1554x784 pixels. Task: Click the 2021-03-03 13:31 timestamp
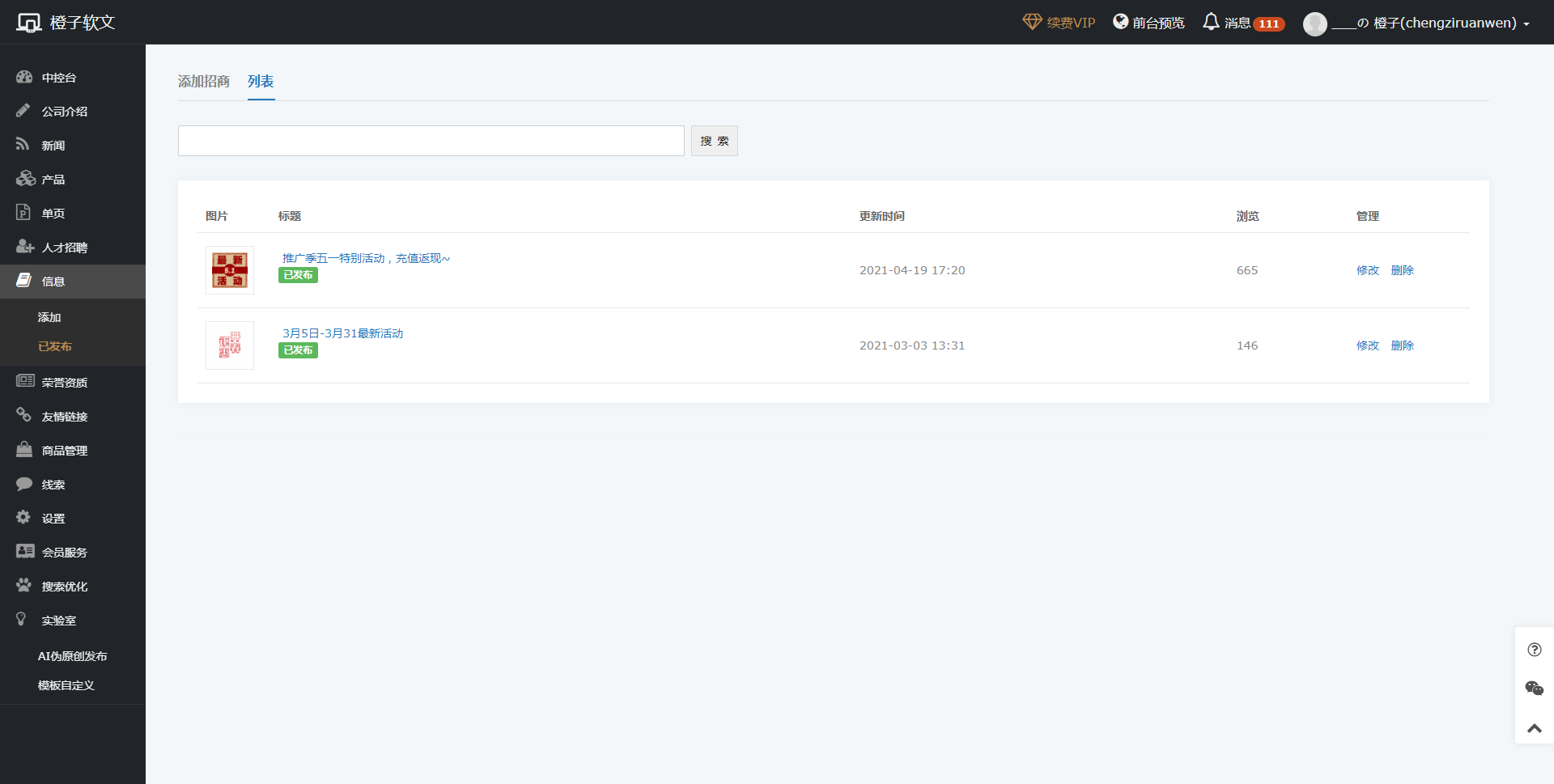coord(912,345)
